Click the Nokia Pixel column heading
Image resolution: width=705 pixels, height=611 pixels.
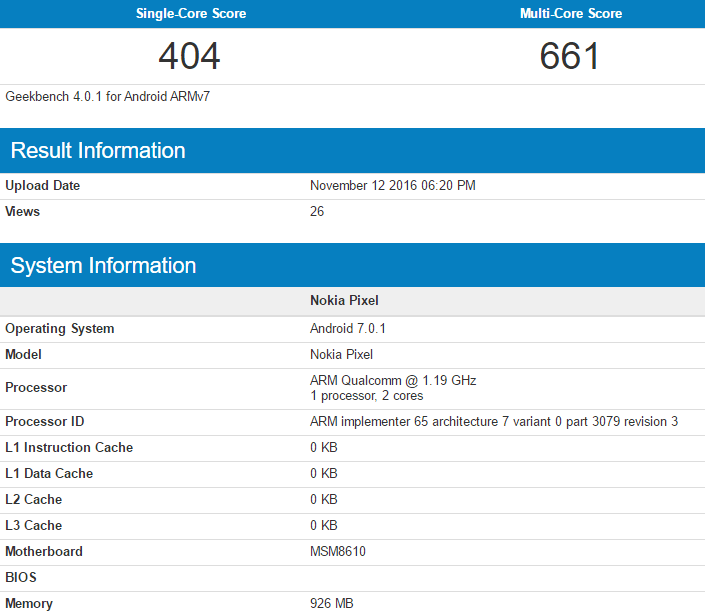[x=344, y=301]
